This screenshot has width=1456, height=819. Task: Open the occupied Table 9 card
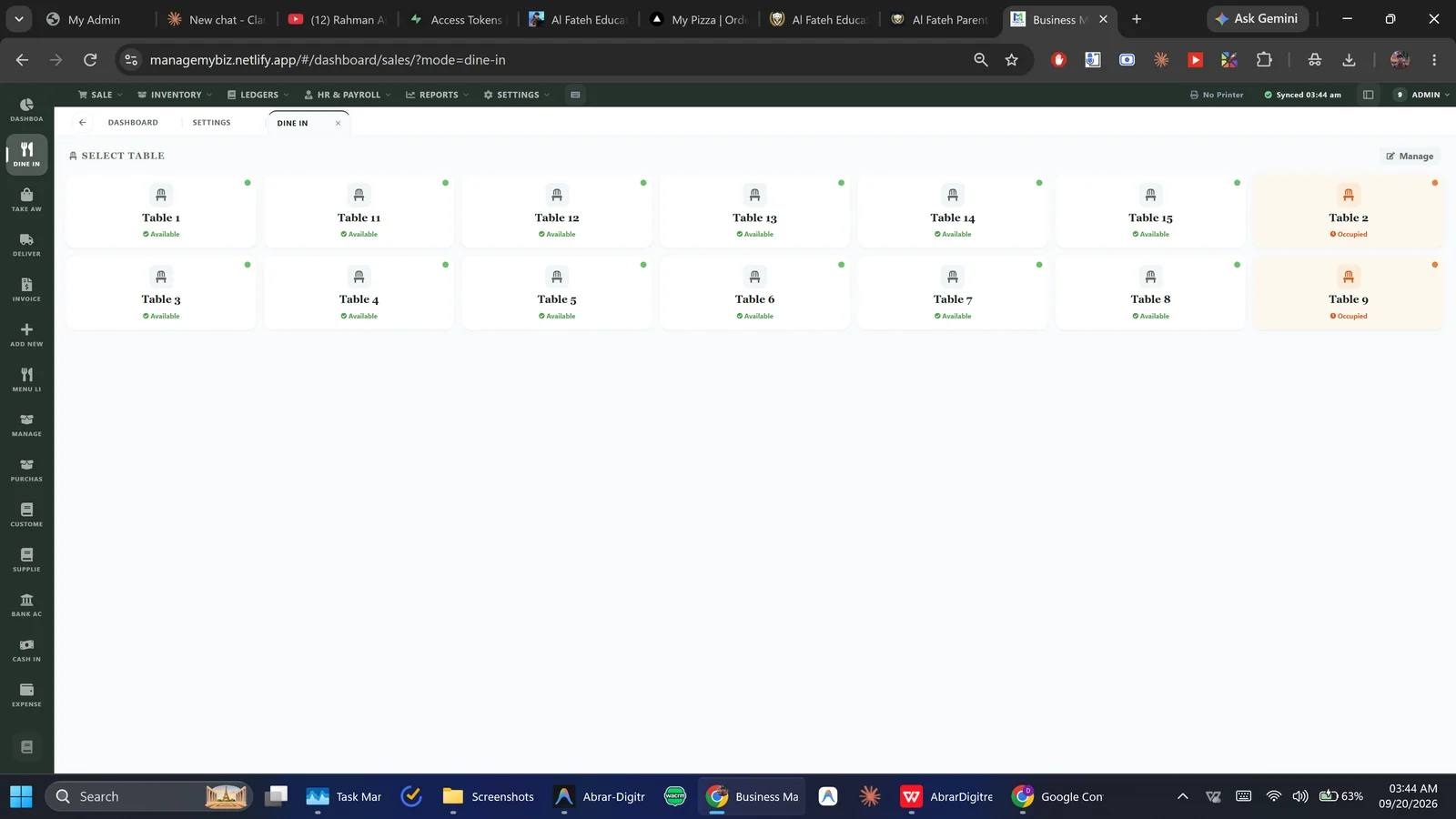(1348, 293)
